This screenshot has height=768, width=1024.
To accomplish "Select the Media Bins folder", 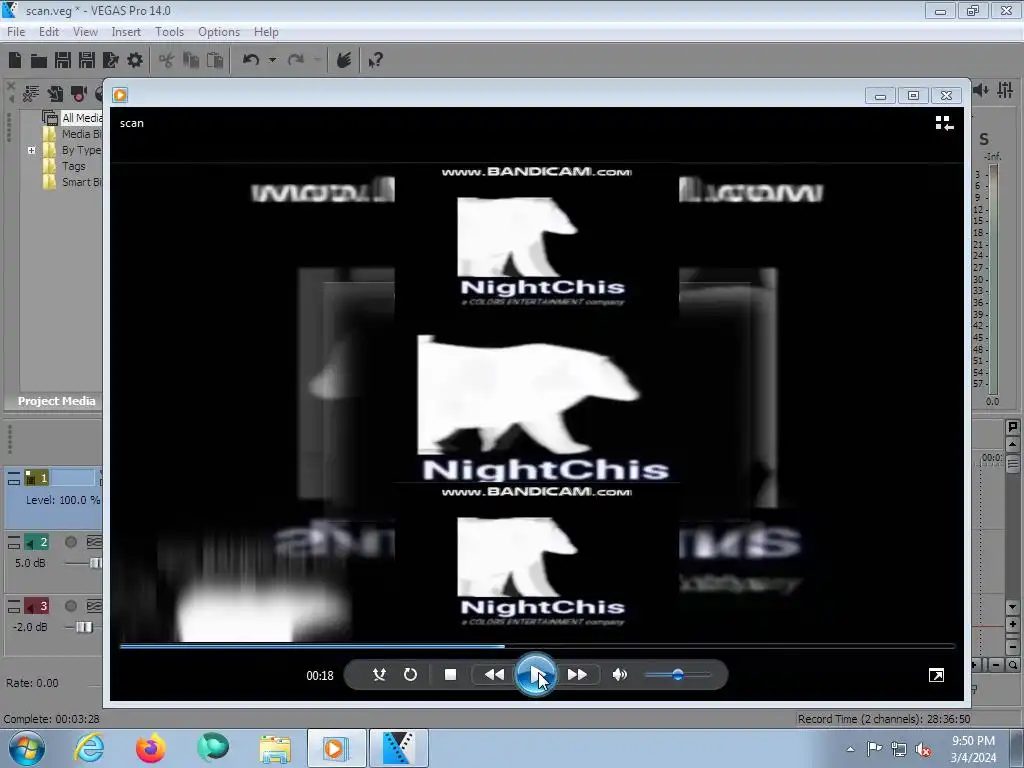I will click(x=82, y=134).
